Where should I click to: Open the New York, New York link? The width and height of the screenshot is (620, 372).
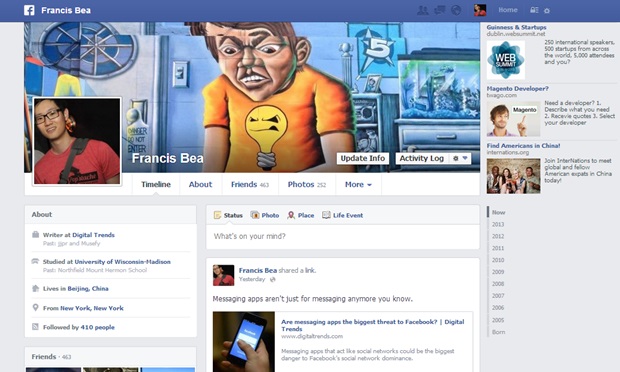click(x=92, y=308)
